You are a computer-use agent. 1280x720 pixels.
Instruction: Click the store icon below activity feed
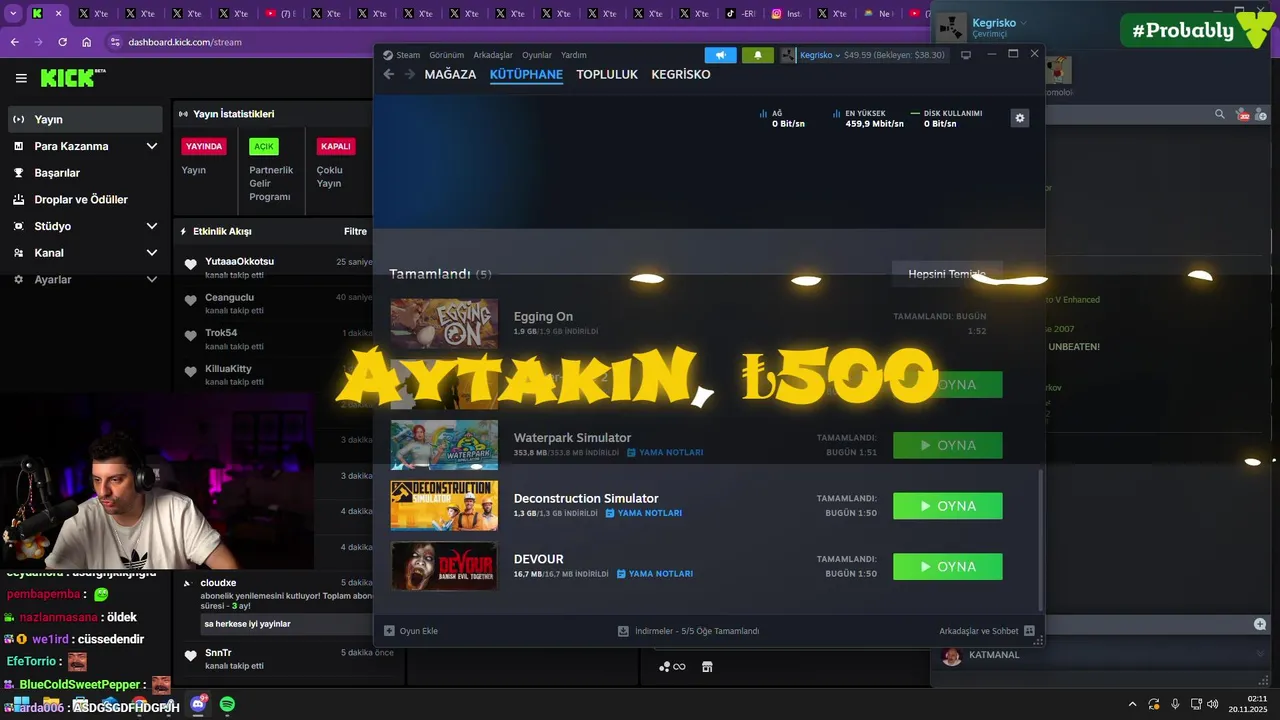pyautogui.click(x=707, y=667)
